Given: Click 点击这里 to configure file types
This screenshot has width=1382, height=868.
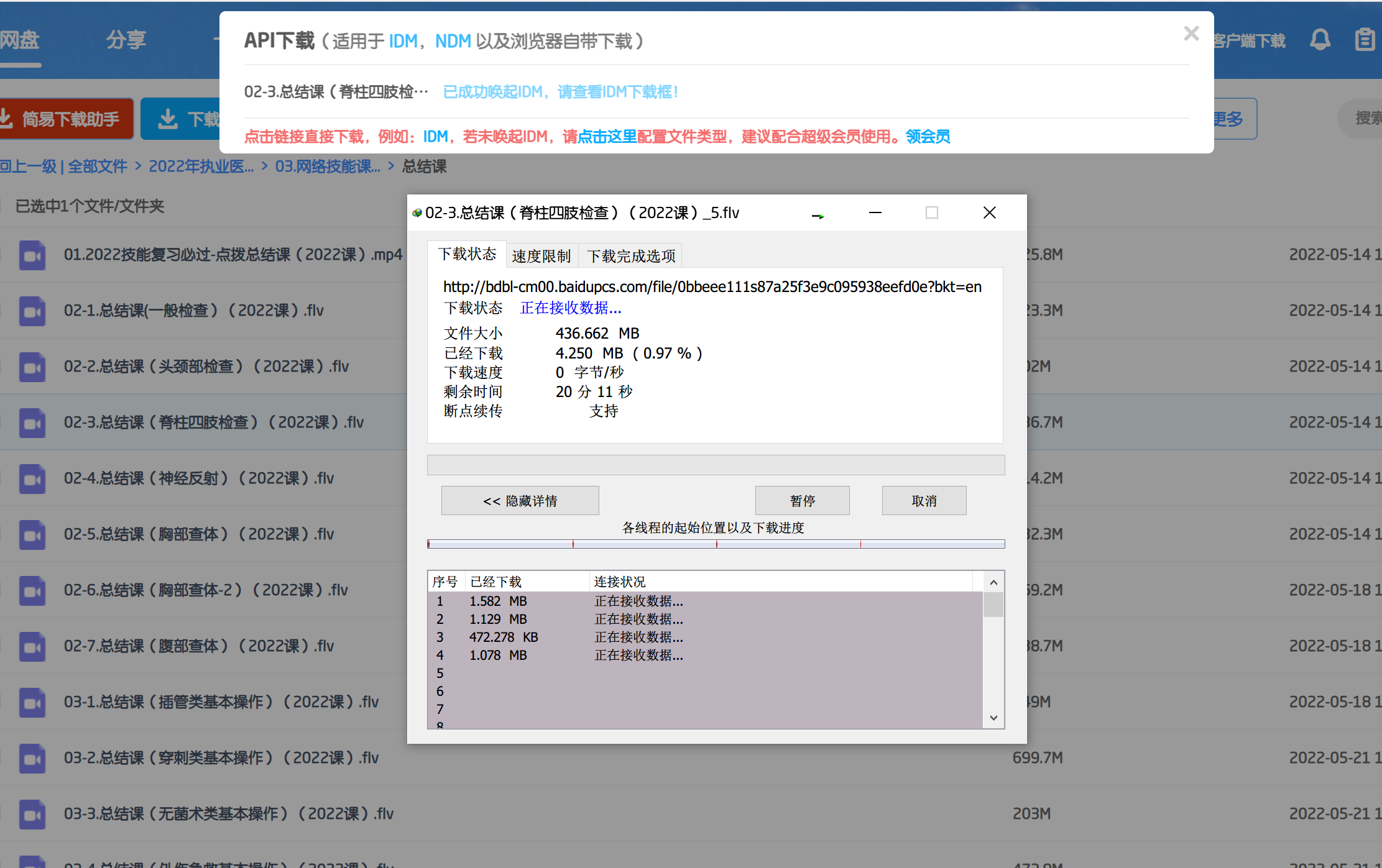Looking at the screenshot, I should pos(607,137).
